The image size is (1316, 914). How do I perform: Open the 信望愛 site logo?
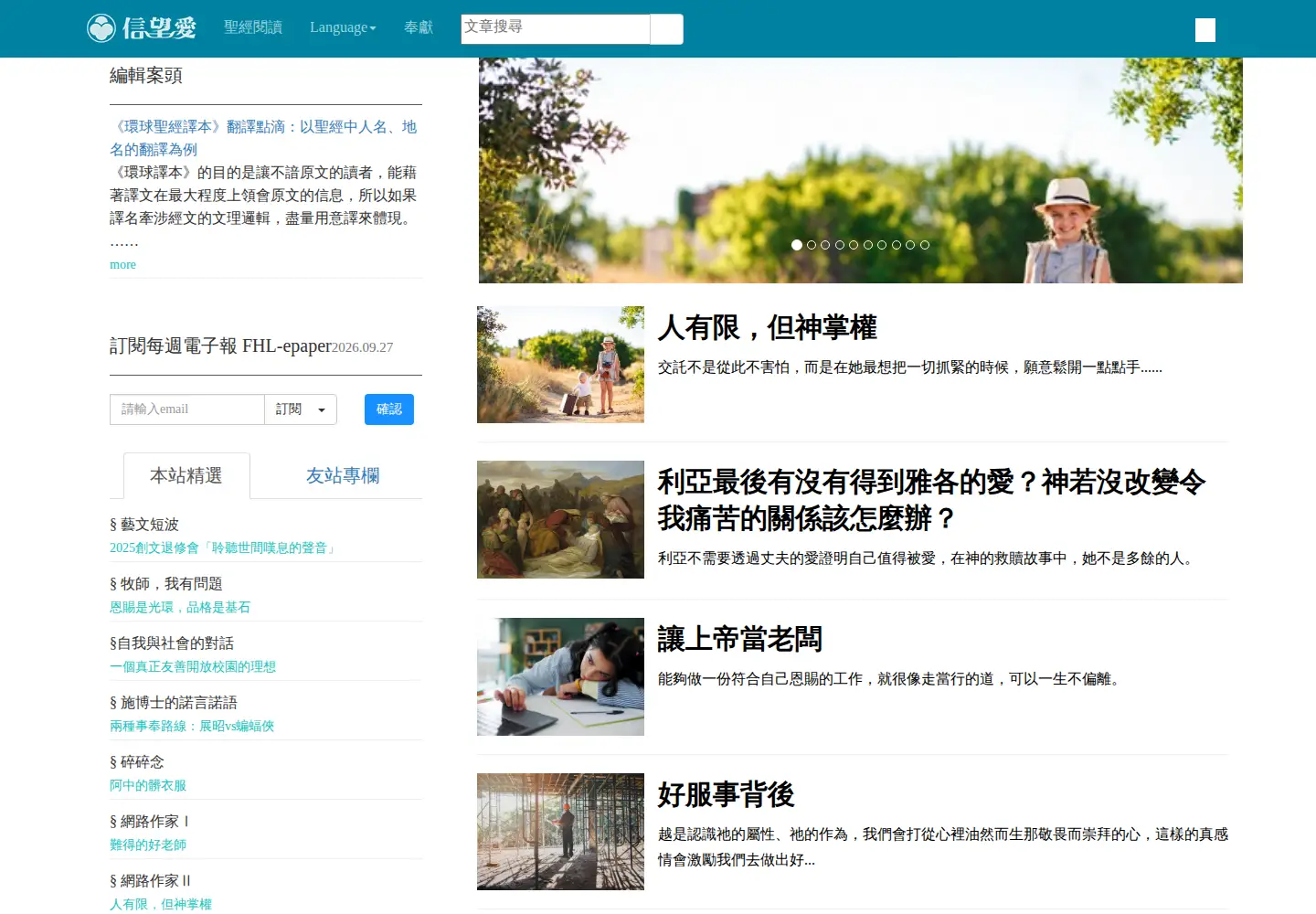pos(142,28)
